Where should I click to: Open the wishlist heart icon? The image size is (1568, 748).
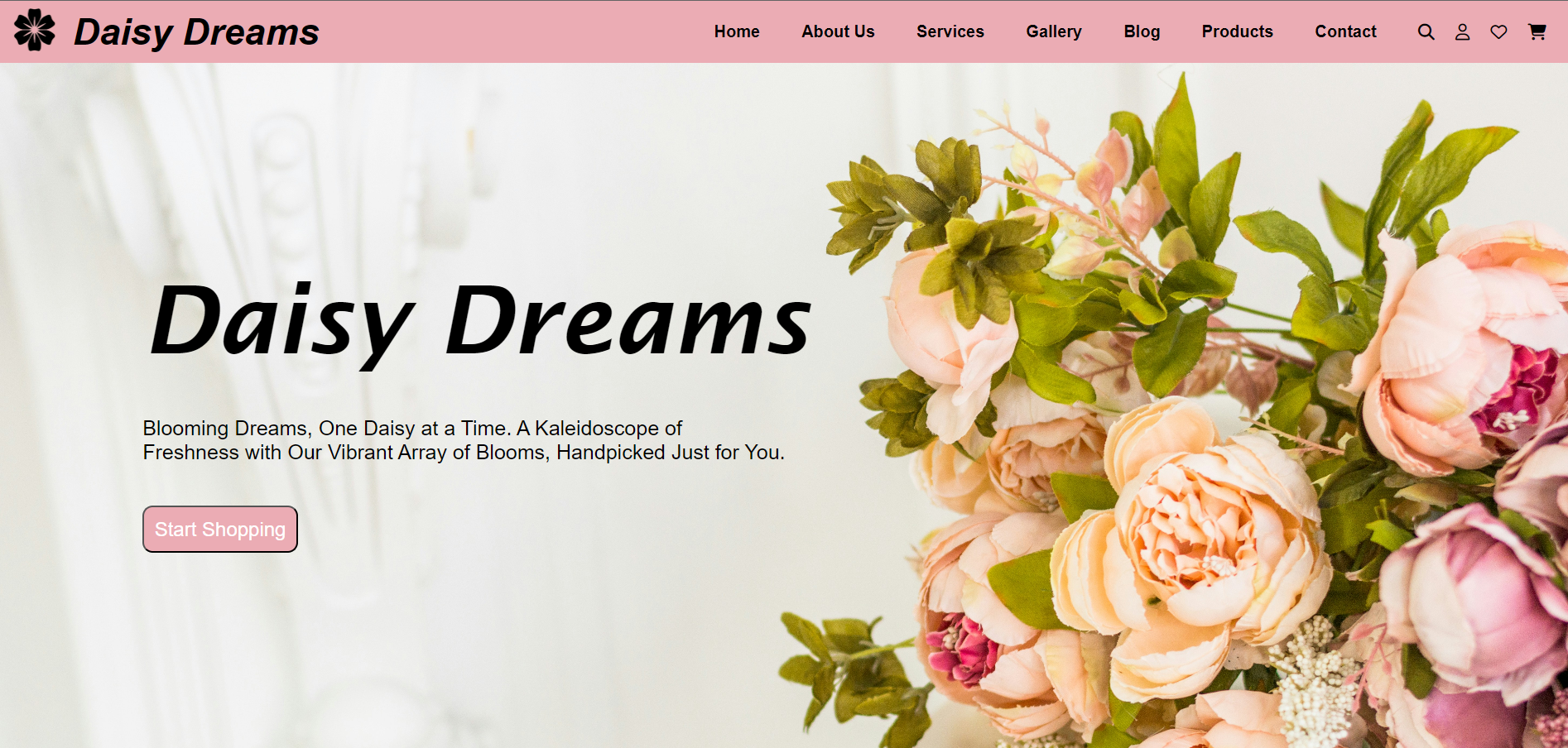click(x=1498, y=32)
